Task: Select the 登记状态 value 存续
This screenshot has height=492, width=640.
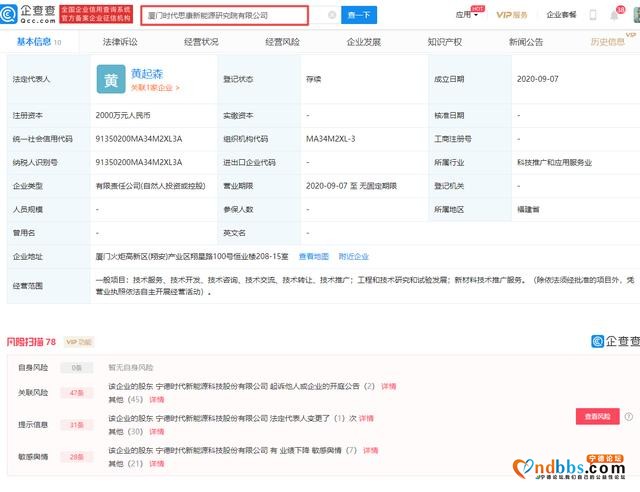Action: tap(313, 79)
